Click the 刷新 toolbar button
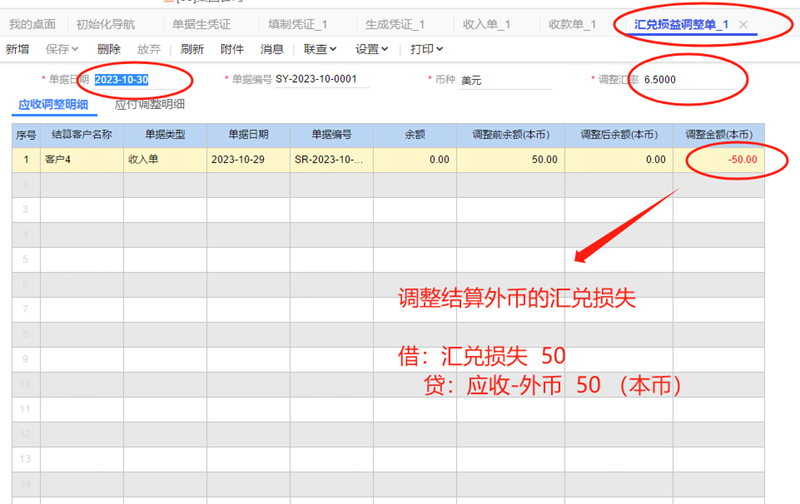Viewport: 800px width, 504px height. [x=192, y=49]
